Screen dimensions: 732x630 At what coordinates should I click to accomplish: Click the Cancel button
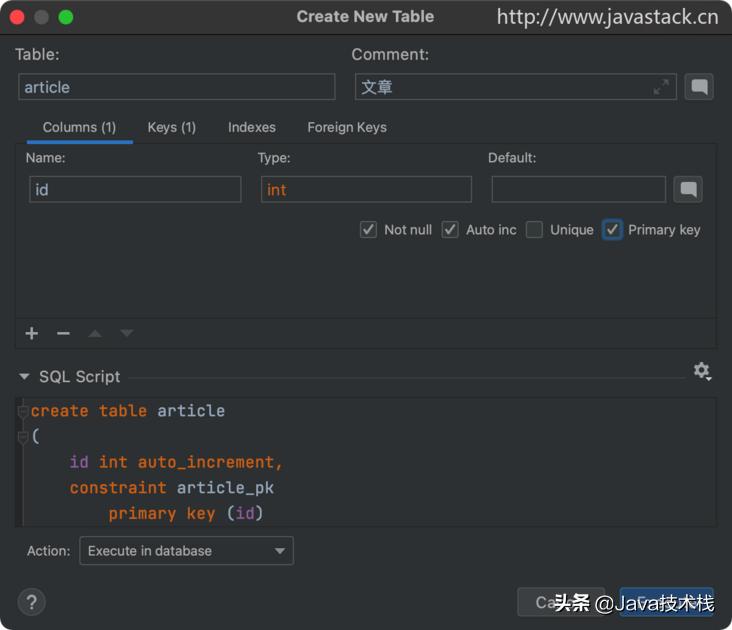pos(561,602)
